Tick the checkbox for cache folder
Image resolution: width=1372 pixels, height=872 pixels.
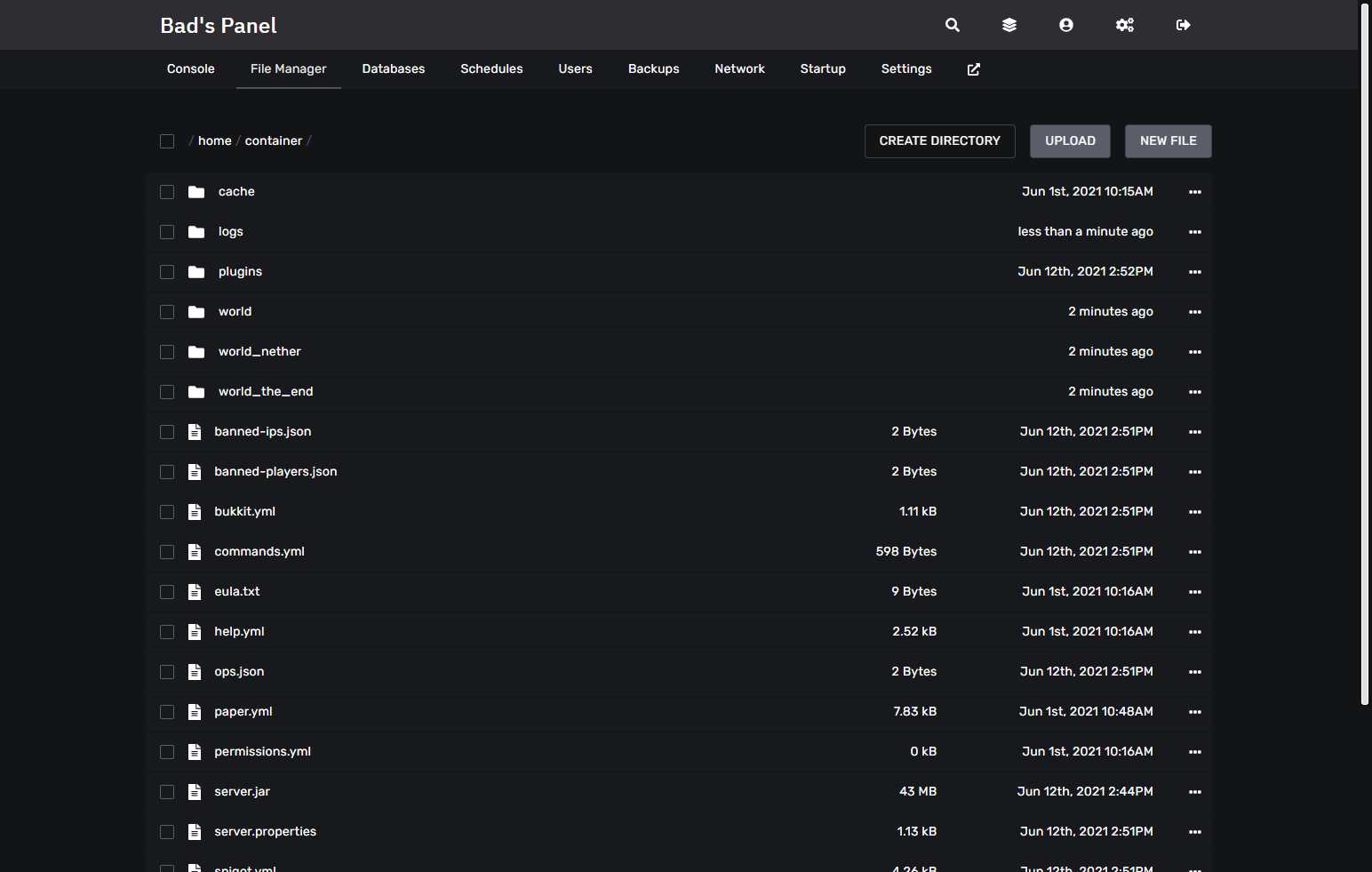(167, 192)
